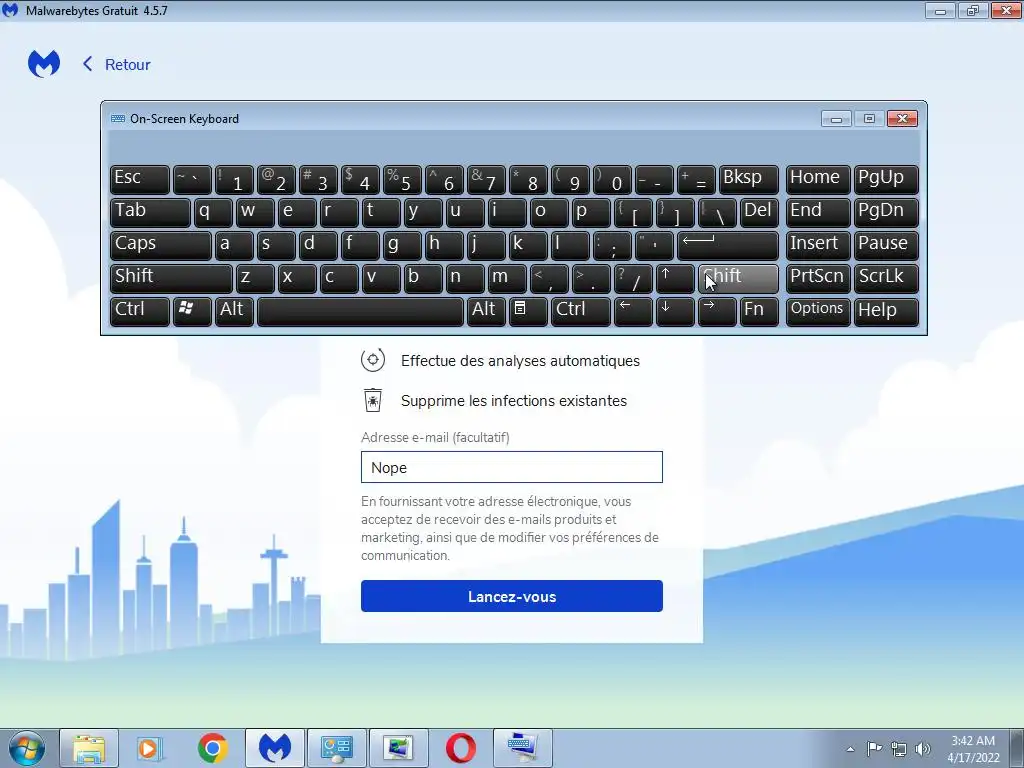The width and height of the screenshot is (1024, 768).
Task: Click Malwarebytes taskbar icon
Action: click(274, 748)
